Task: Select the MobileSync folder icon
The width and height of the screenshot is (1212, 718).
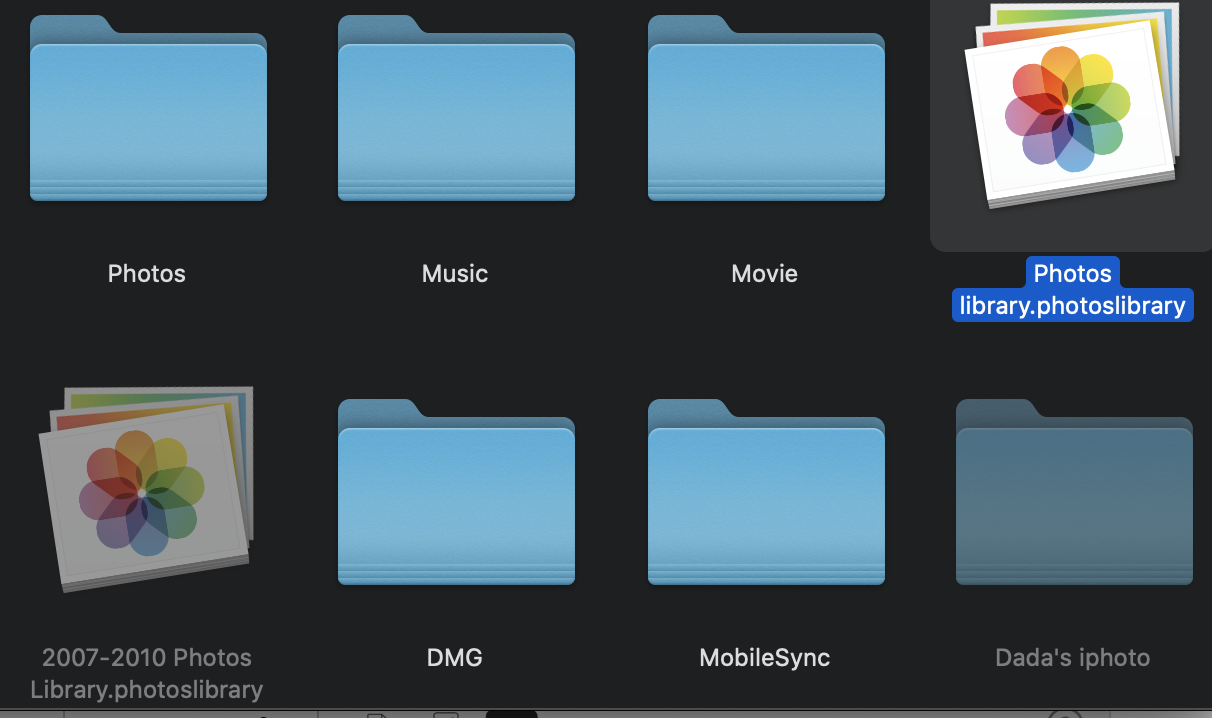Action: pos(766,492)
